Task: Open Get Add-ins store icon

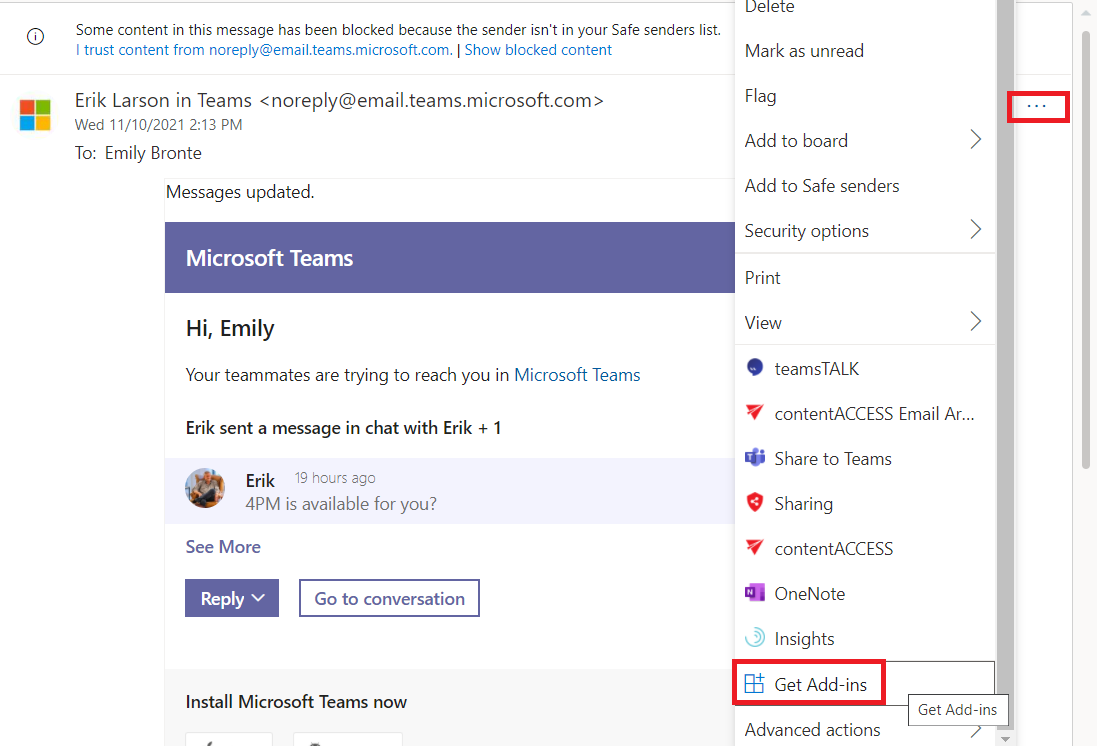Action: point(755,684)
